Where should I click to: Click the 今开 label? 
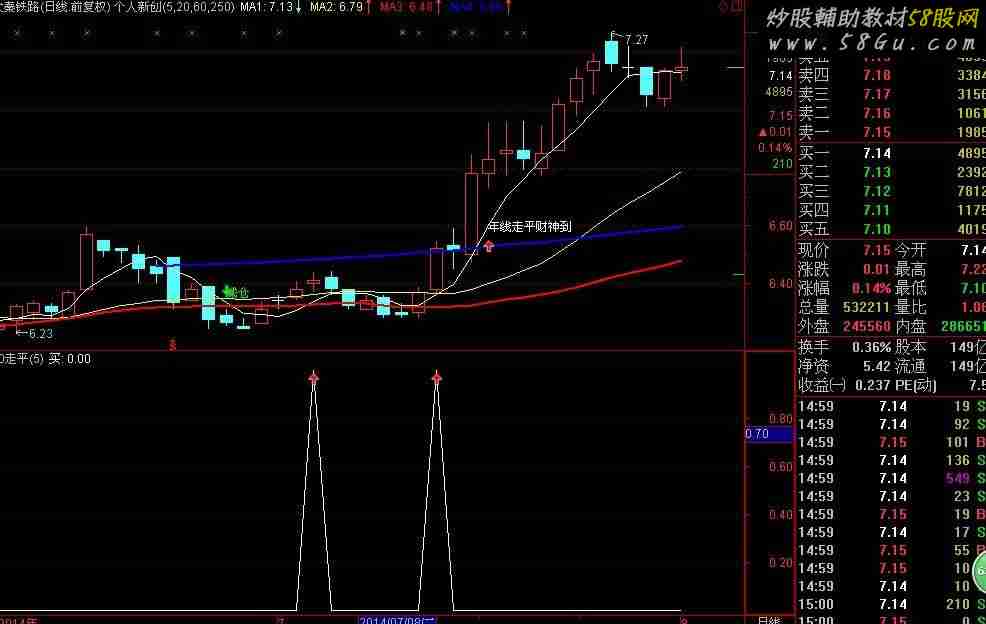click(911, 250)
